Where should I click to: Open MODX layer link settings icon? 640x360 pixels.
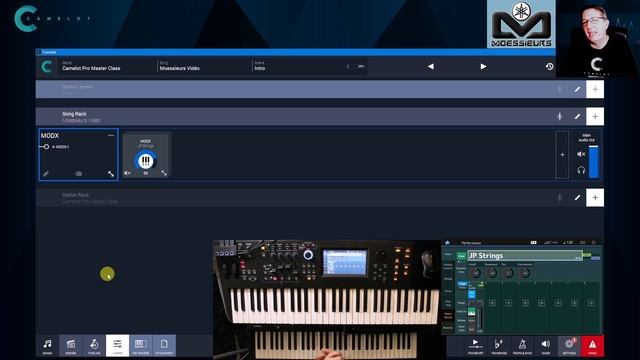46,174
